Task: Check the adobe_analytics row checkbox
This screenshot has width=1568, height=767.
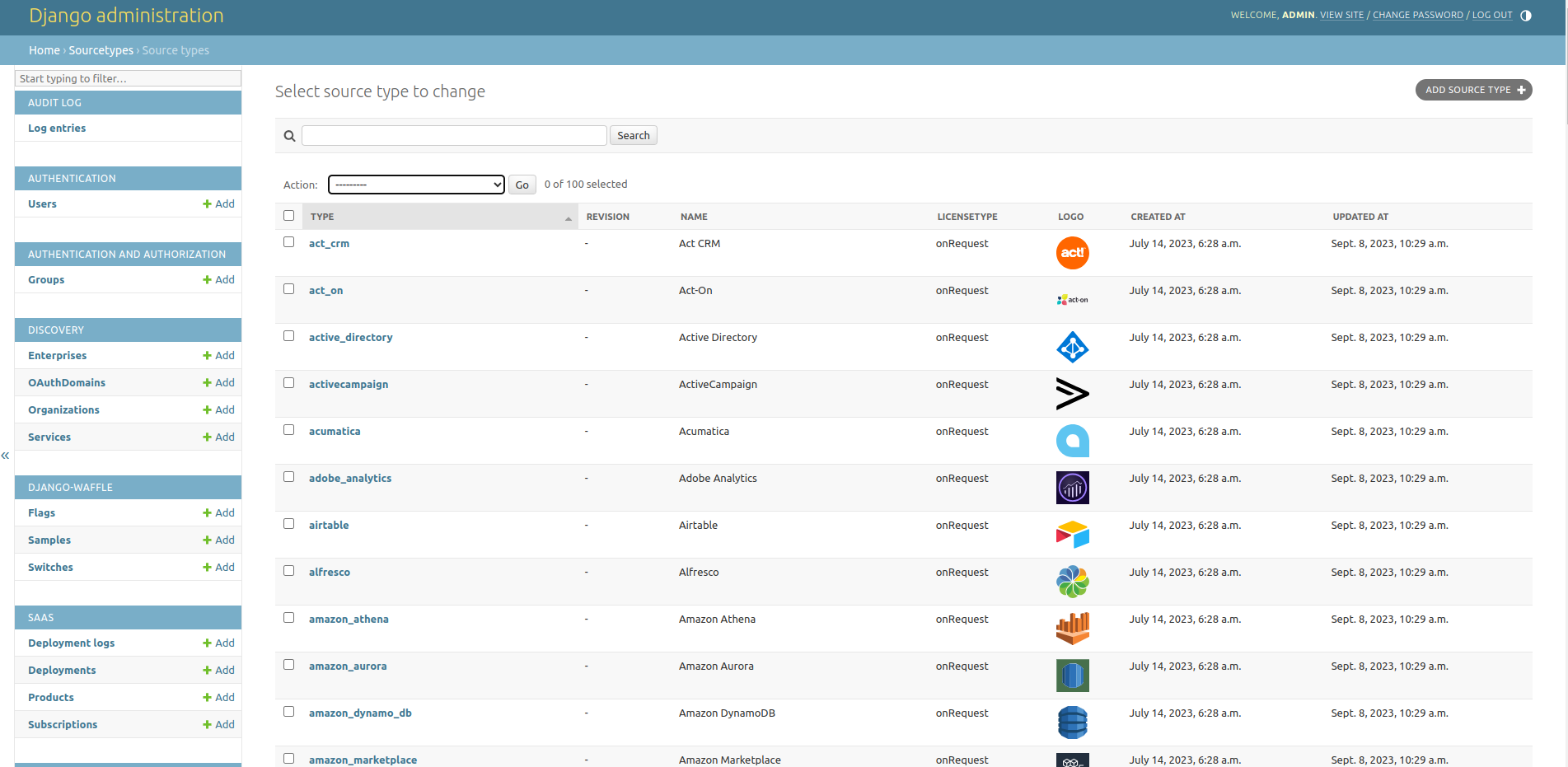Action: [x=288, y=477]
